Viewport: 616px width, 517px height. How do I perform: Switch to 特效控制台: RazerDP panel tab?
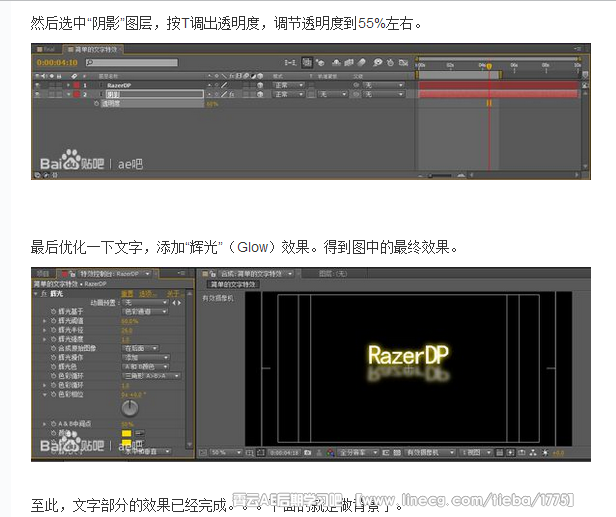click(109, 274)
